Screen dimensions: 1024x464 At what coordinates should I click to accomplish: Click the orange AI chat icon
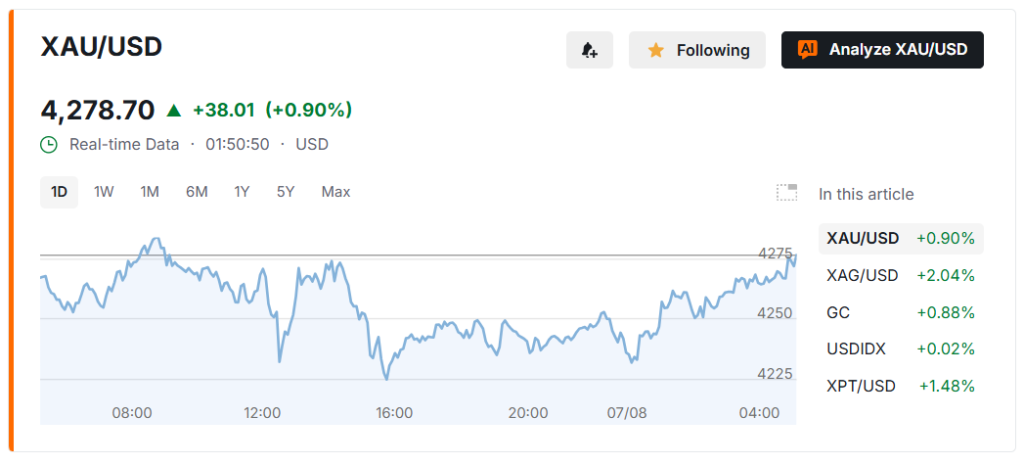tap(807, 50)
